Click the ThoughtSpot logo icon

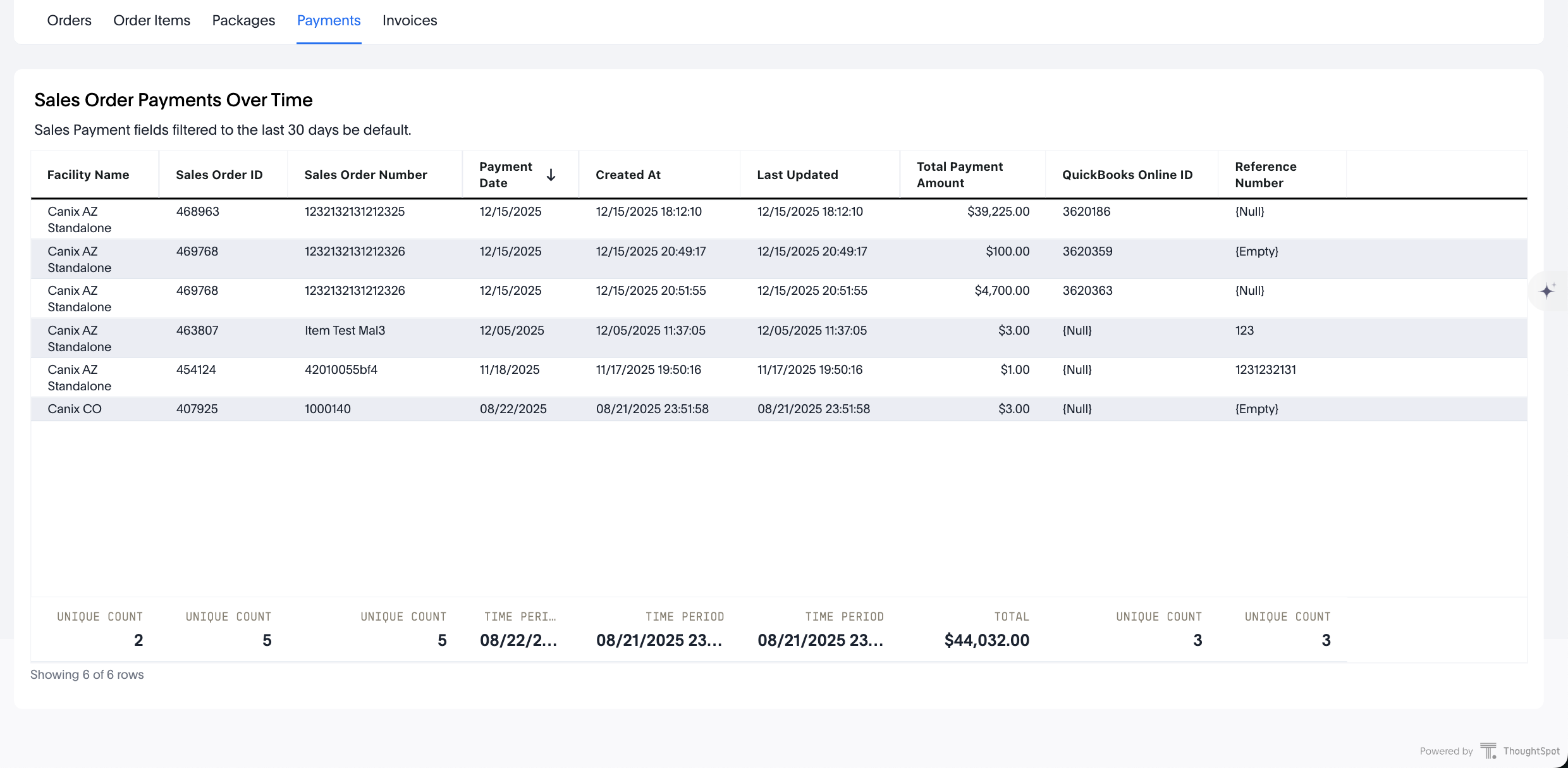pos(1488,751)
